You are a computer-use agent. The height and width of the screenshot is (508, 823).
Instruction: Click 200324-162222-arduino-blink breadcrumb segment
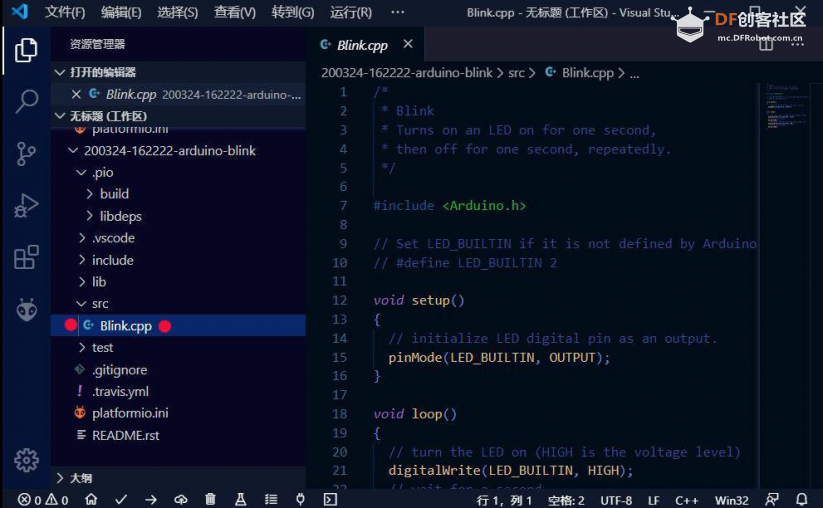[407, 73]
